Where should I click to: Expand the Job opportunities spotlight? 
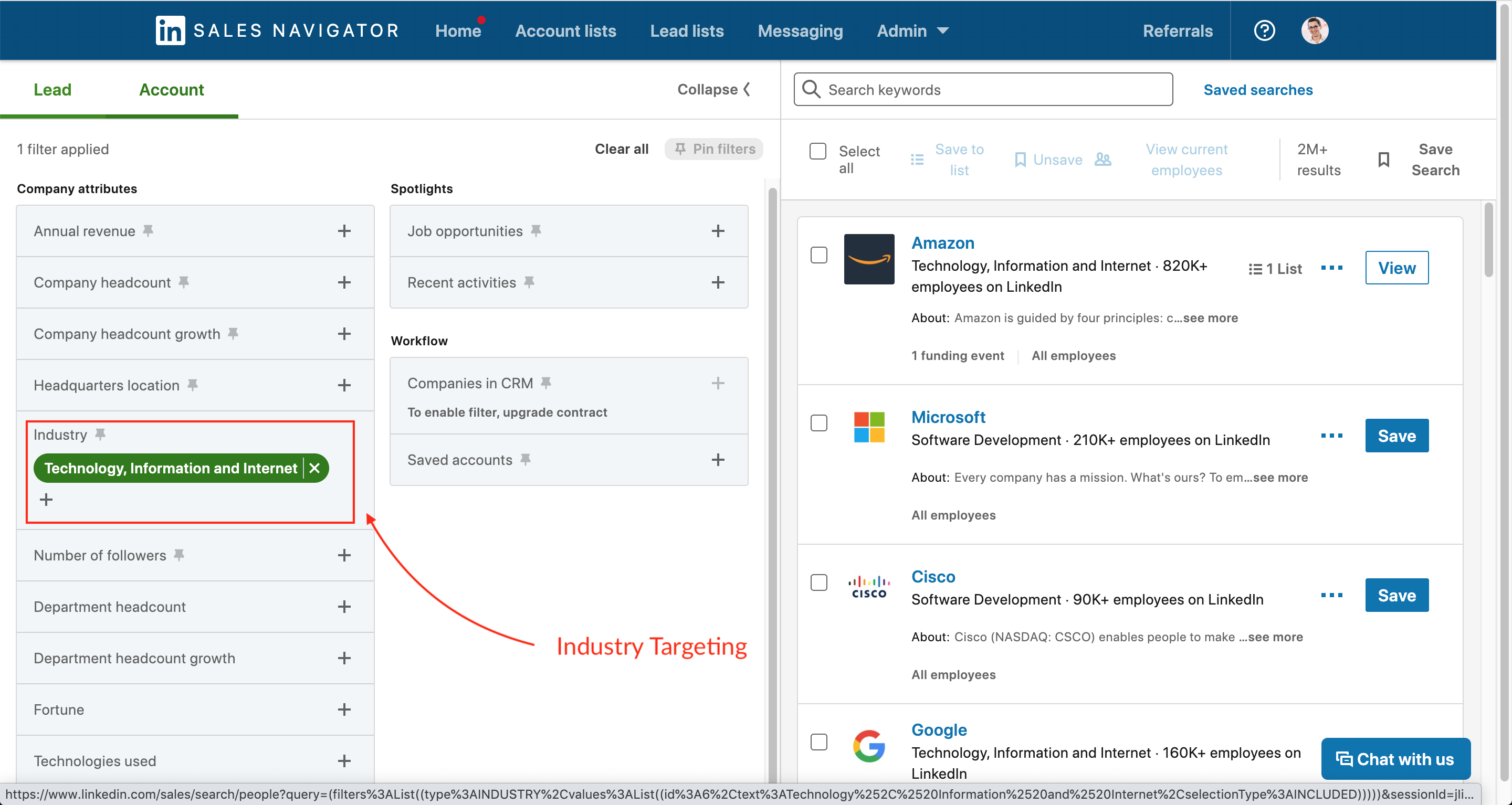click(719, 230)
